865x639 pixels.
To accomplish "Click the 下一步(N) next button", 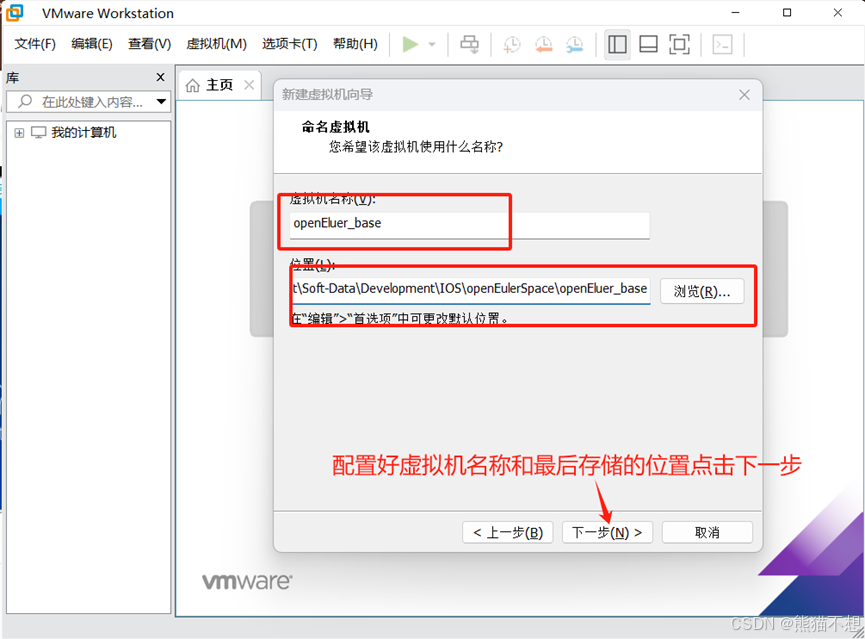I will click(x=607, y=532).
